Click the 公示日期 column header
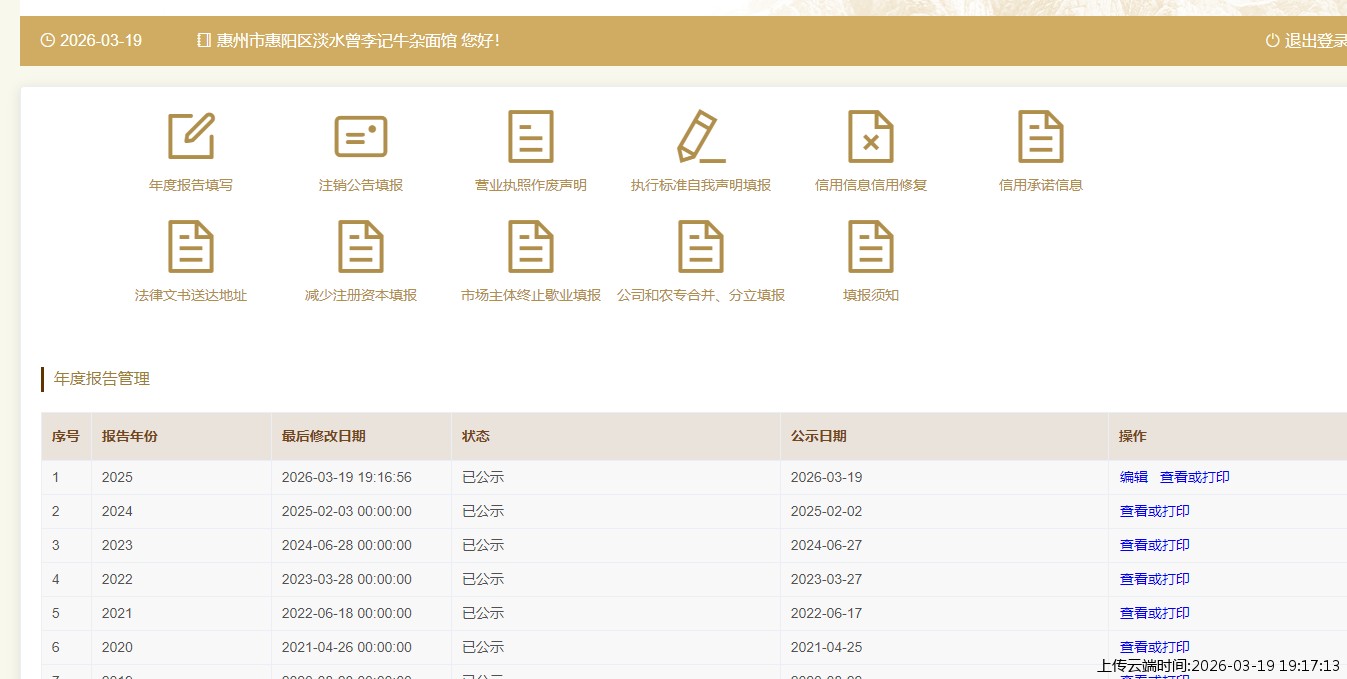The height and width of the screenshot is (679, 1347). [x=819, y=437]
